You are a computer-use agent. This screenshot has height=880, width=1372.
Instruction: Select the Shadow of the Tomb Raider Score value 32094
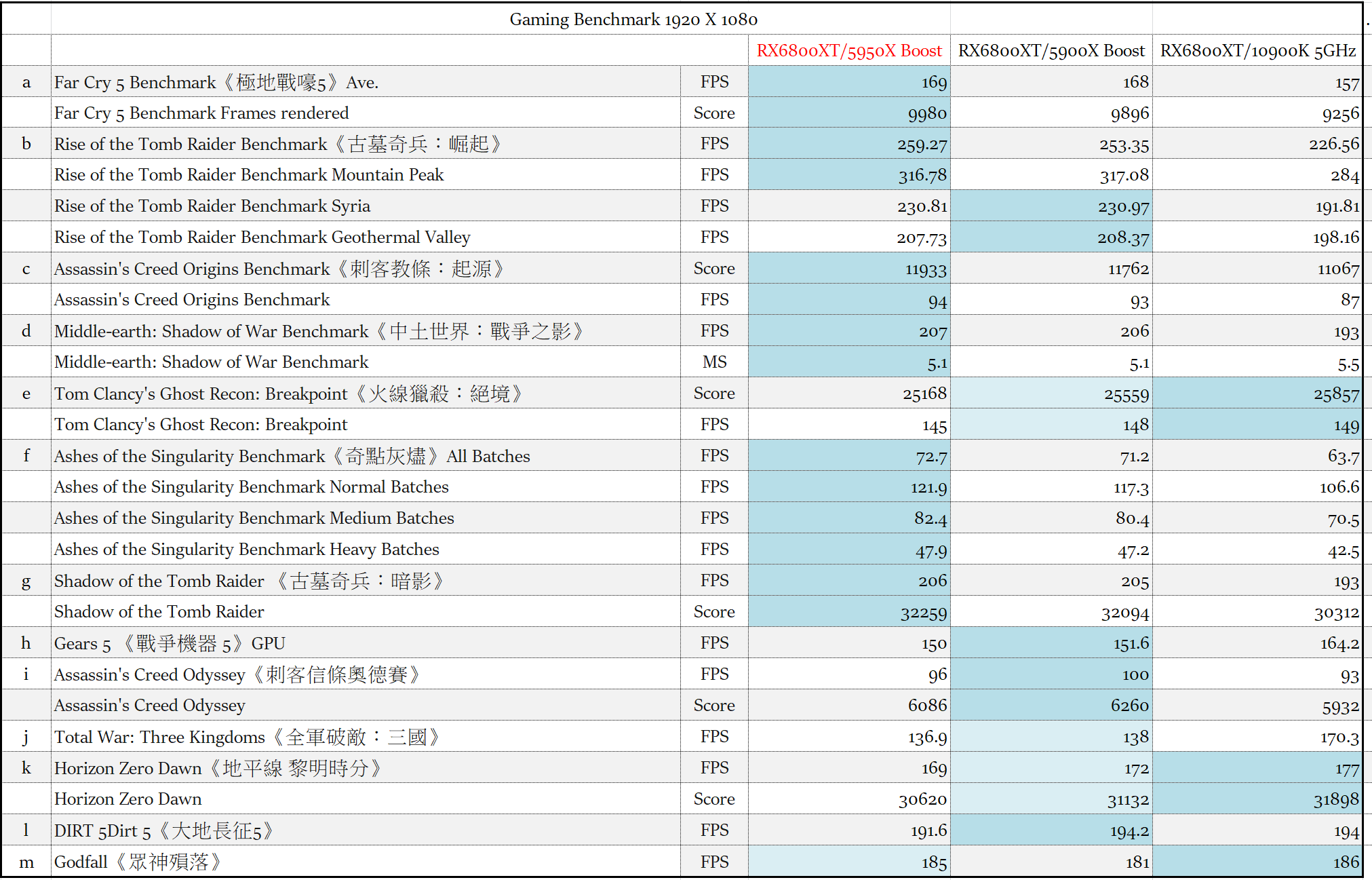tap(1125, 613)
